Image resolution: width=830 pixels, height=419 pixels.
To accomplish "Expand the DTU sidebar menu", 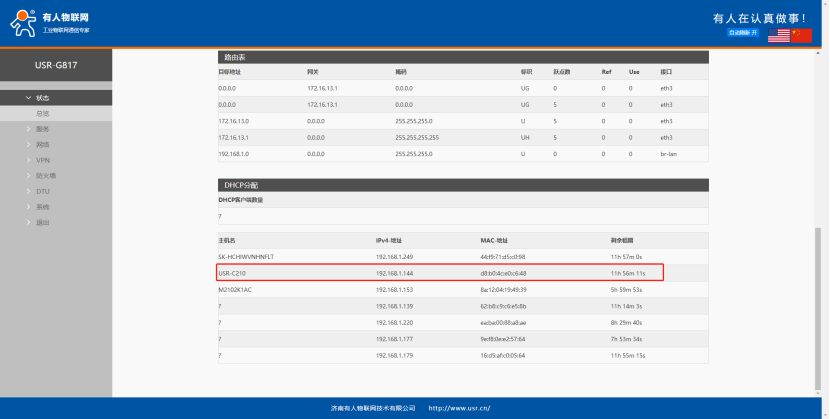I will click(42, 191).
